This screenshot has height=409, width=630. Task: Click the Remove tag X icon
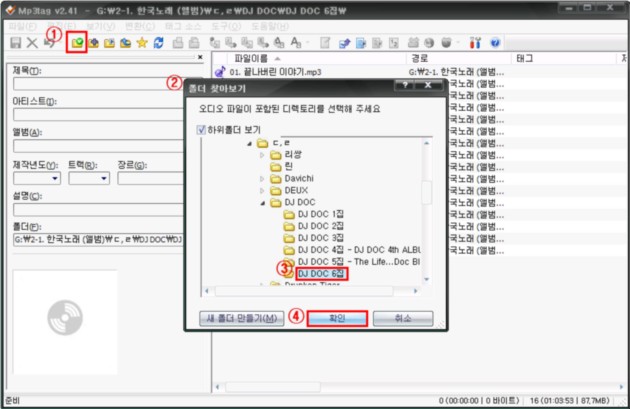click(32, 43)
